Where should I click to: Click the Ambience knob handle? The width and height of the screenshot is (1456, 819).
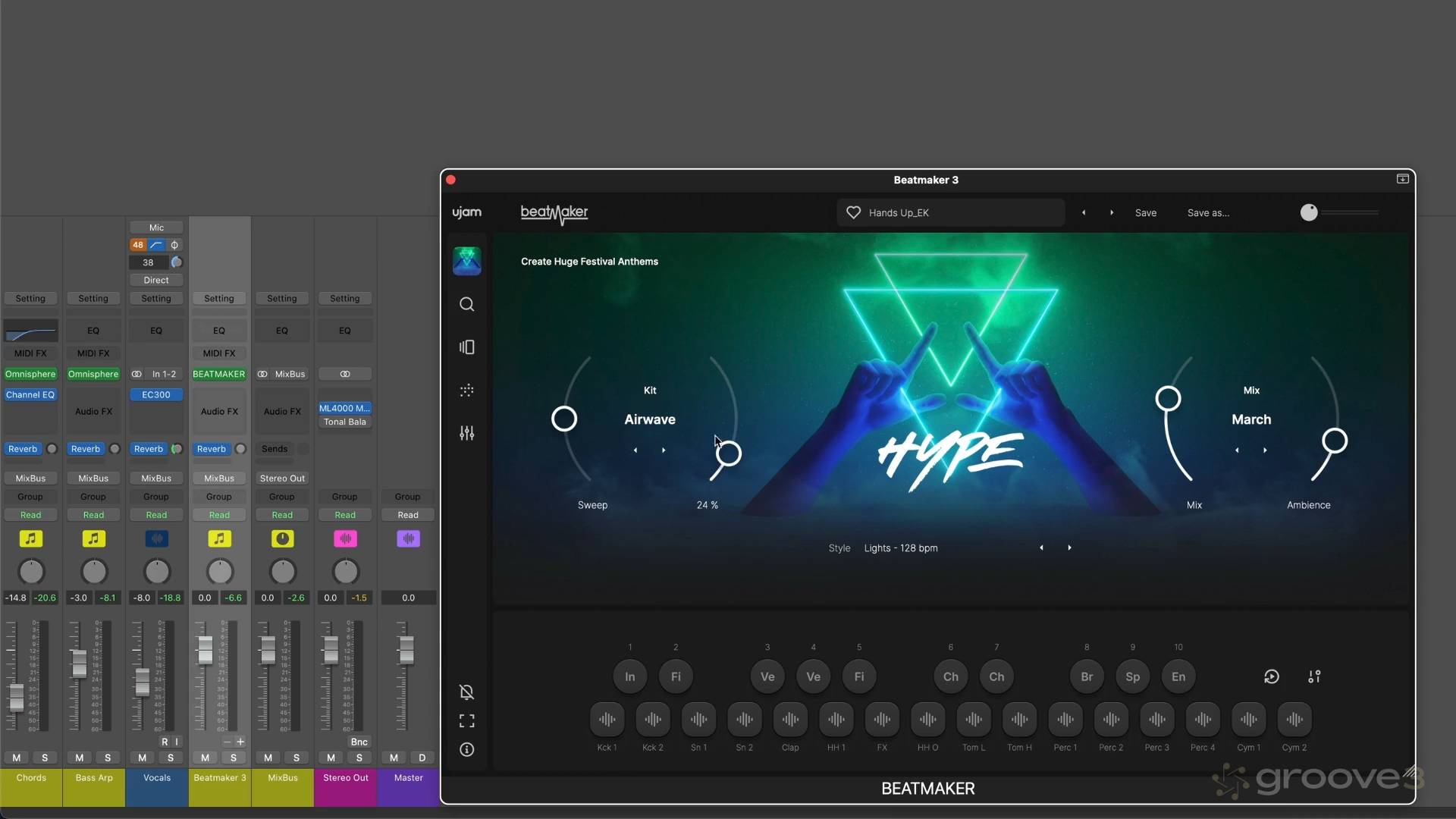pyautogui.click(x=1335, y=441)
